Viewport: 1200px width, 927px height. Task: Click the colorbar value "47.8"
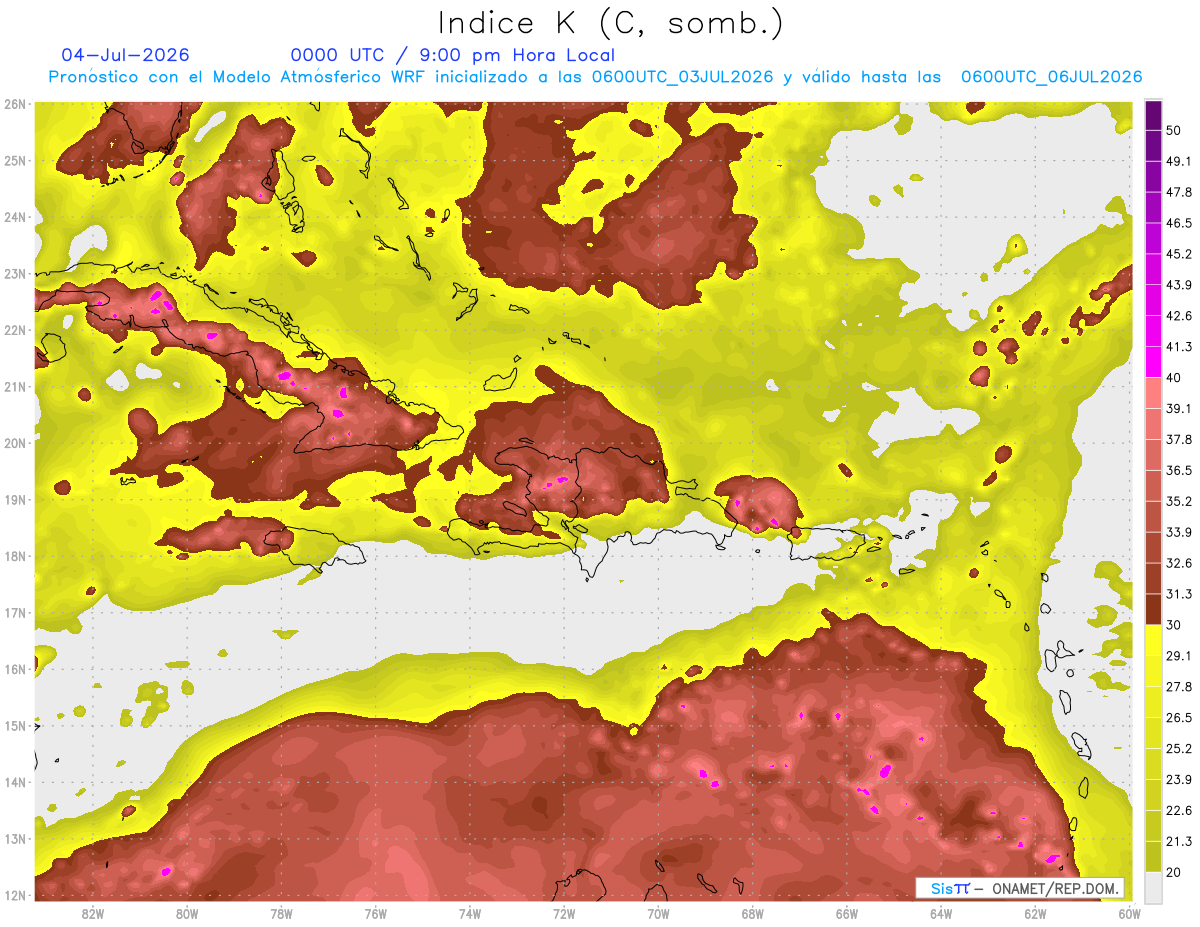pyautogui.click(x=1179, y=192)
